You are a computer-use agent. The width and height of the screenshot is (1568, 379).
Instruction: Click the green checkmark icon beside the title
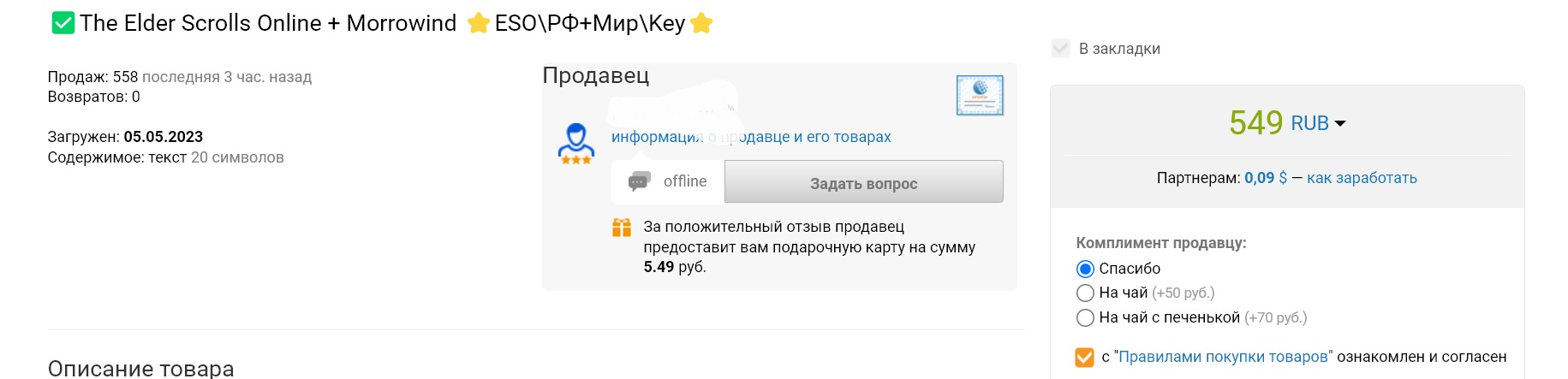[63, 23]
